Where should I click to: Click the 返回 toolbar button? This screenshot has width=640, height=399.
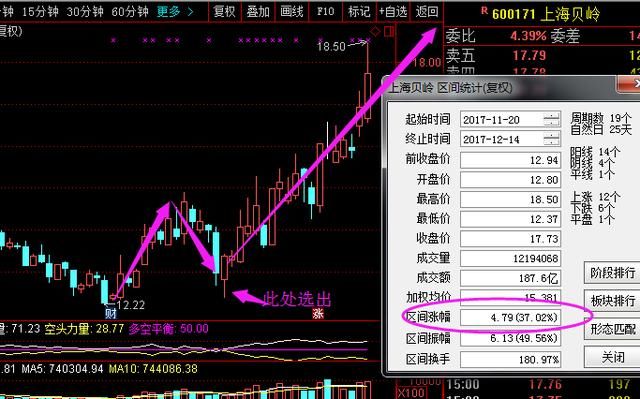pos(427,12)
